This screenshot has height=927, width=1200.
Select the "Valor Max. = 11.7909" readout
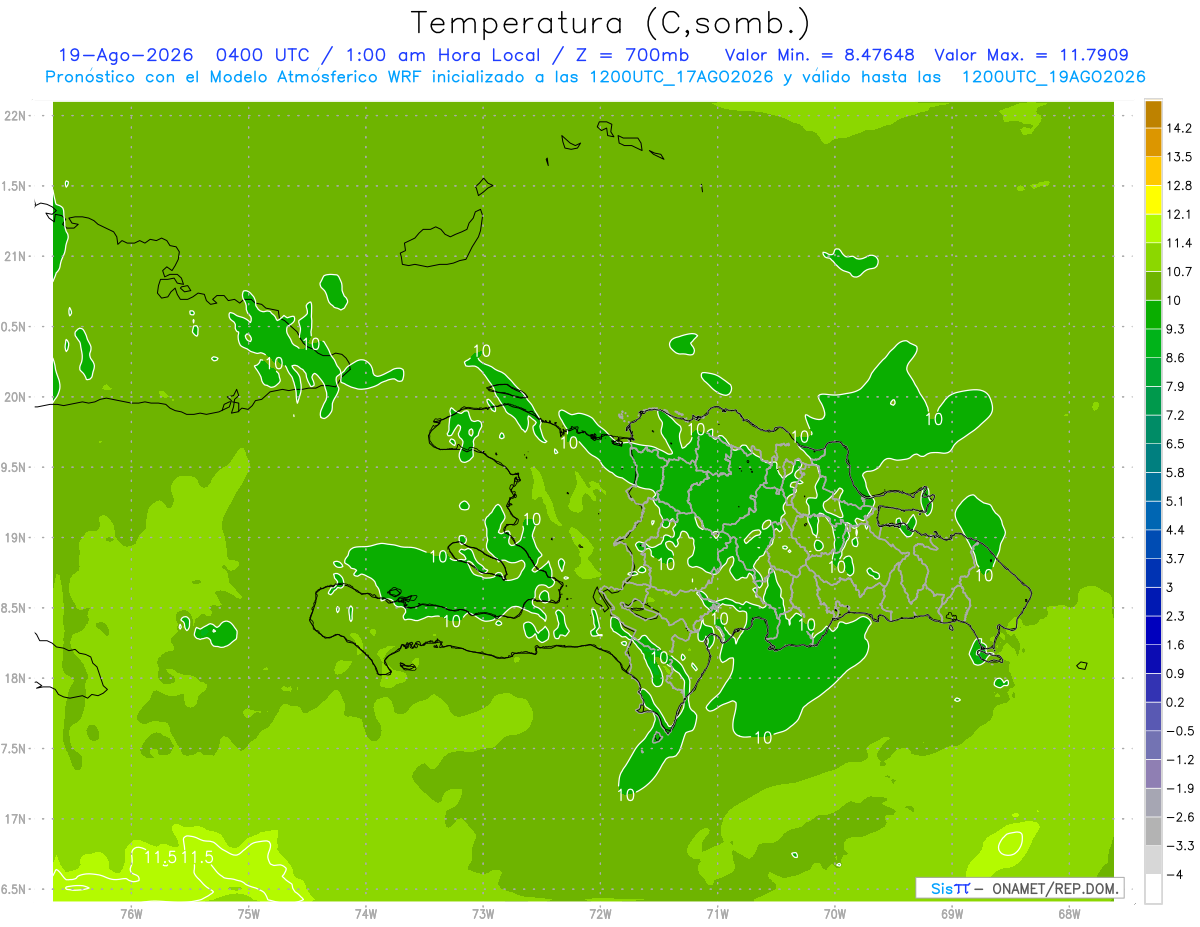tap(1031, 56)
